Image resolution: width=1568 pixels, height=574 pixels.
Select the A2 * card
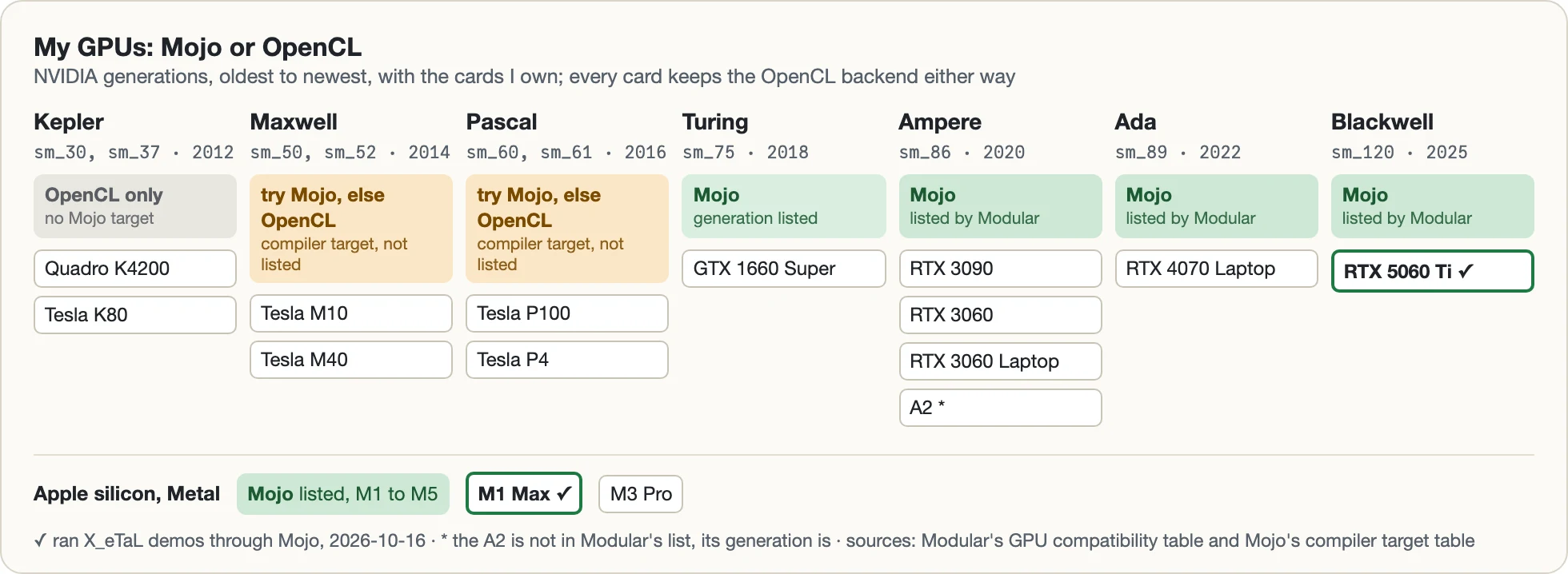[1000, 408]
